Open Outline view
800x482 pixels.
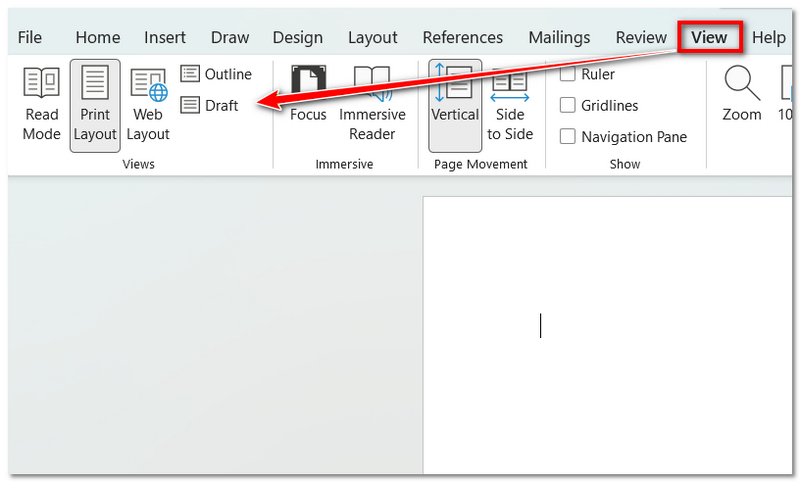[217, 74]
